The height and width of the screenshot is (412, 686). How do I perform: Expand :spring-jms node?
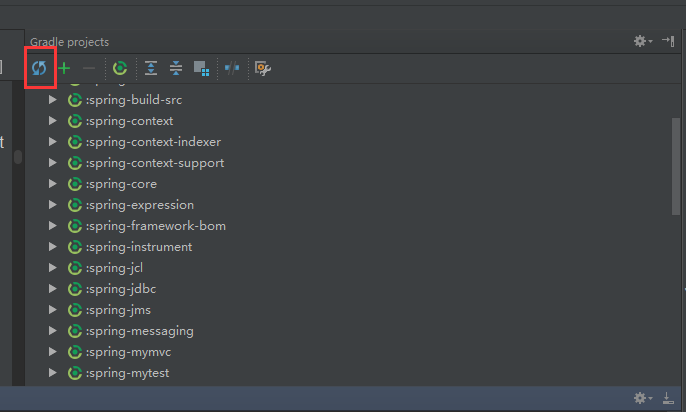(52, 310)
